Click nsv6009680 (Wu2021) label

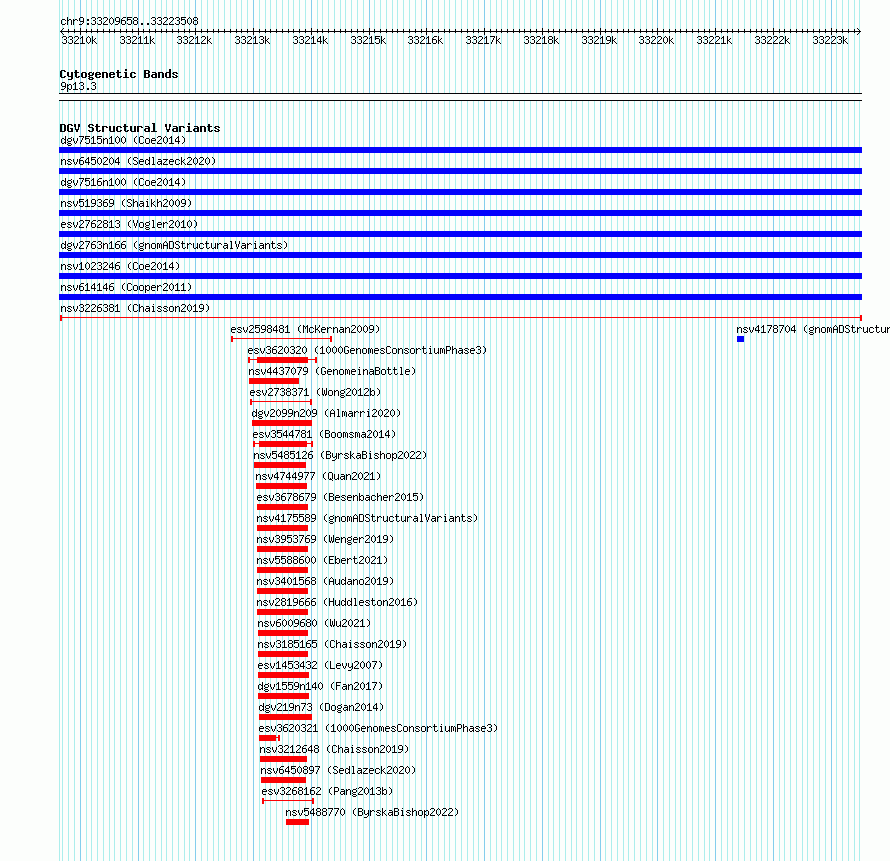[314, 623]
